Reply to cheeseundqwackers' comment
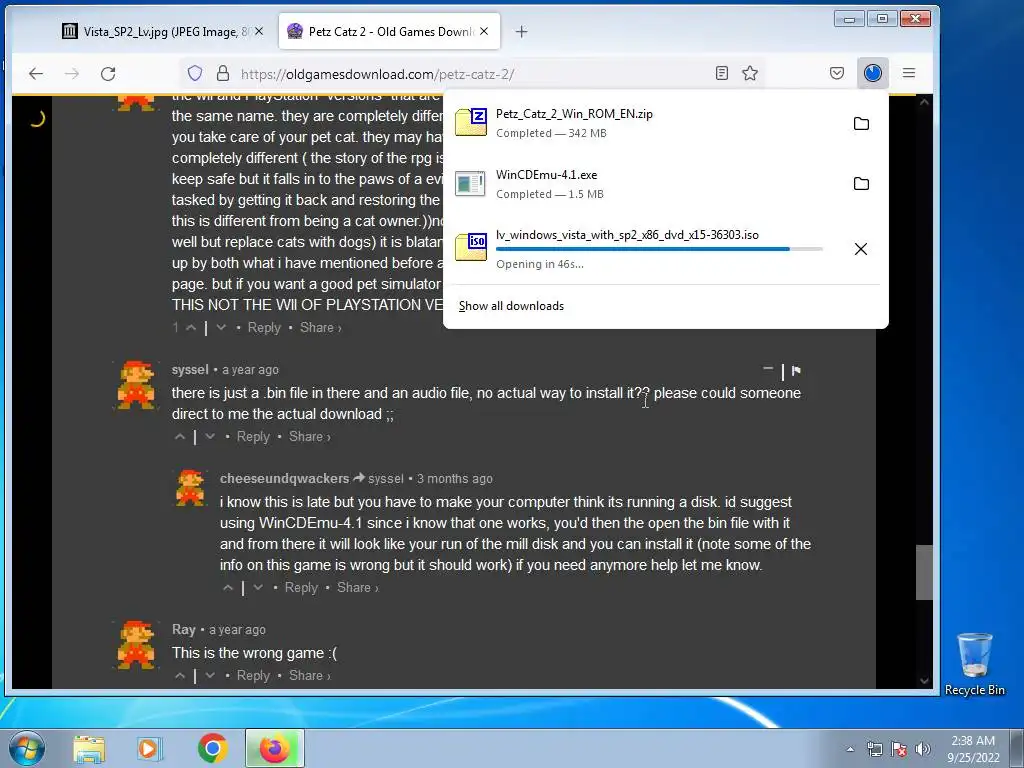Viewport: 1024px width, 768px height. [x=301, y=588]
